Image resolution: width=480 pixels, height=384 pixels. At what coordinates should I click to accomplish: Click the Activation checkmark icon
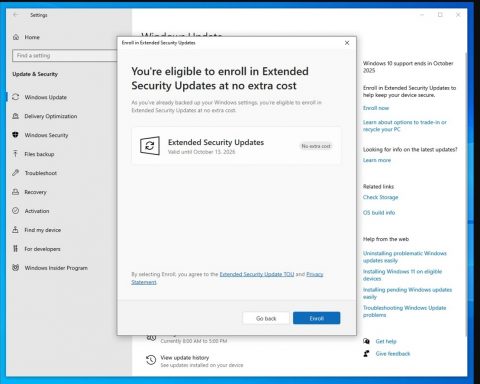[16, 211]
